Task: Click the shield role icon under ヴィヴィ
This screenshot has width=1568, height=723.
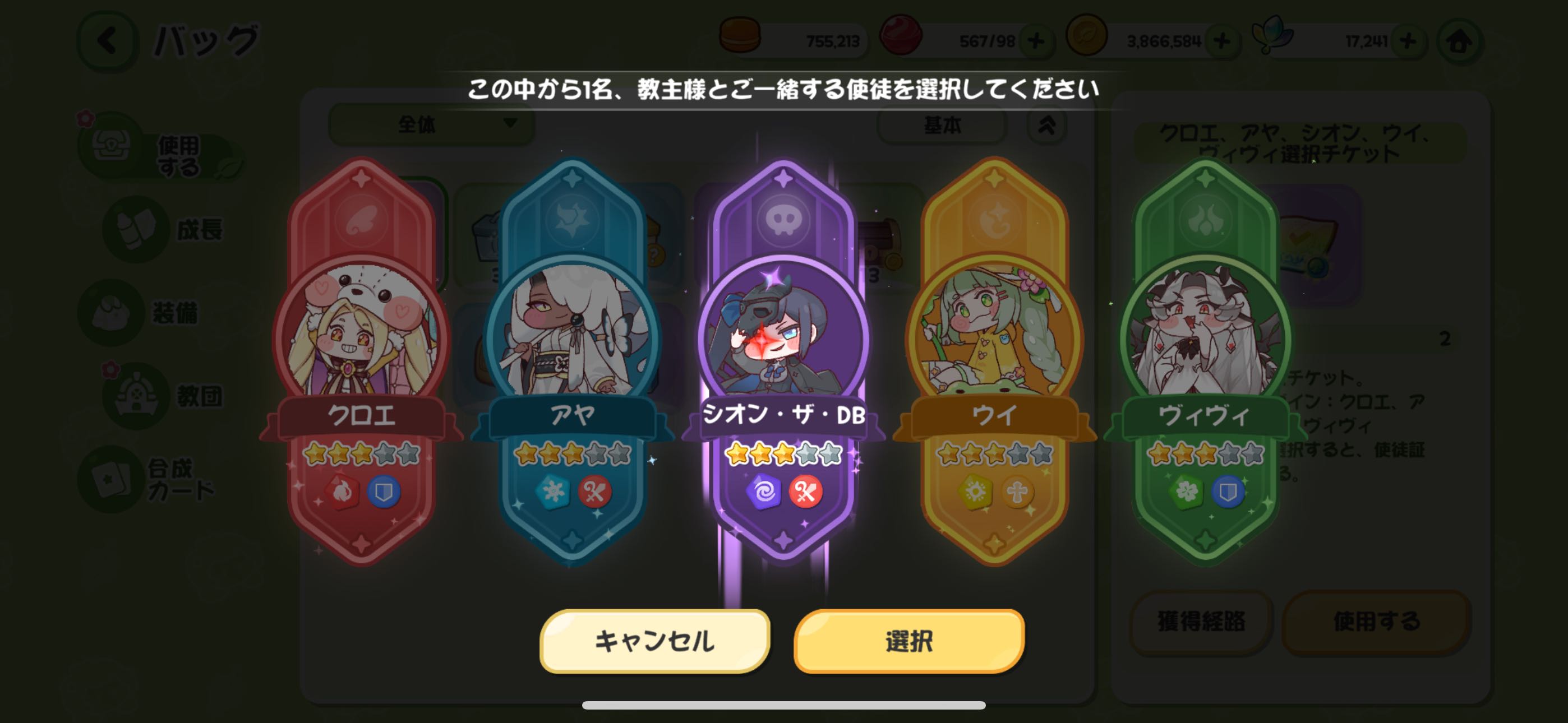Action: coord(1227,492)
